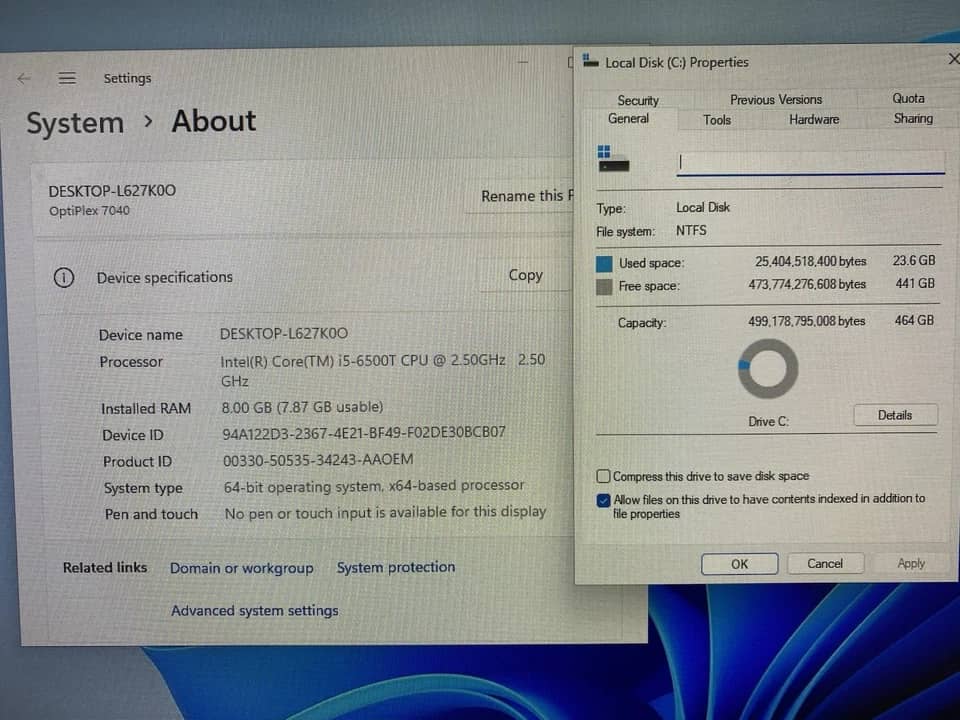Collapse the Device specifications section header
This screenshot has height=720, width=960.
click(304, 277)
